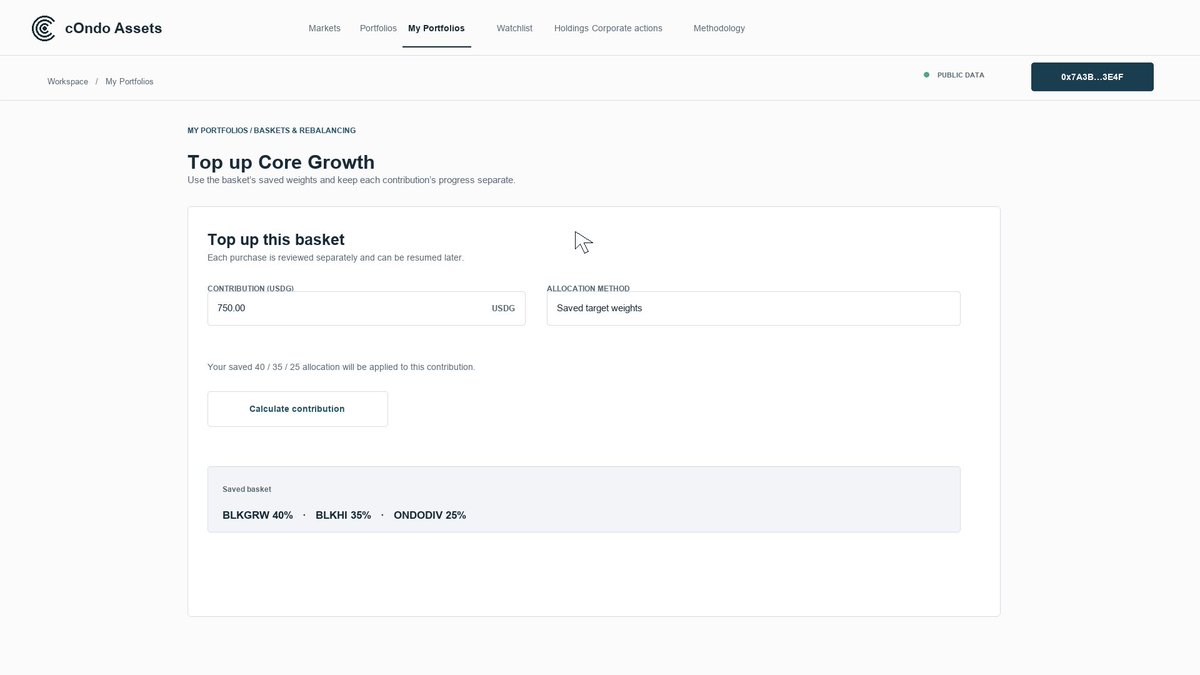
Task: Select the My Portfolios tab in the top nav
Action: (436, 28)
